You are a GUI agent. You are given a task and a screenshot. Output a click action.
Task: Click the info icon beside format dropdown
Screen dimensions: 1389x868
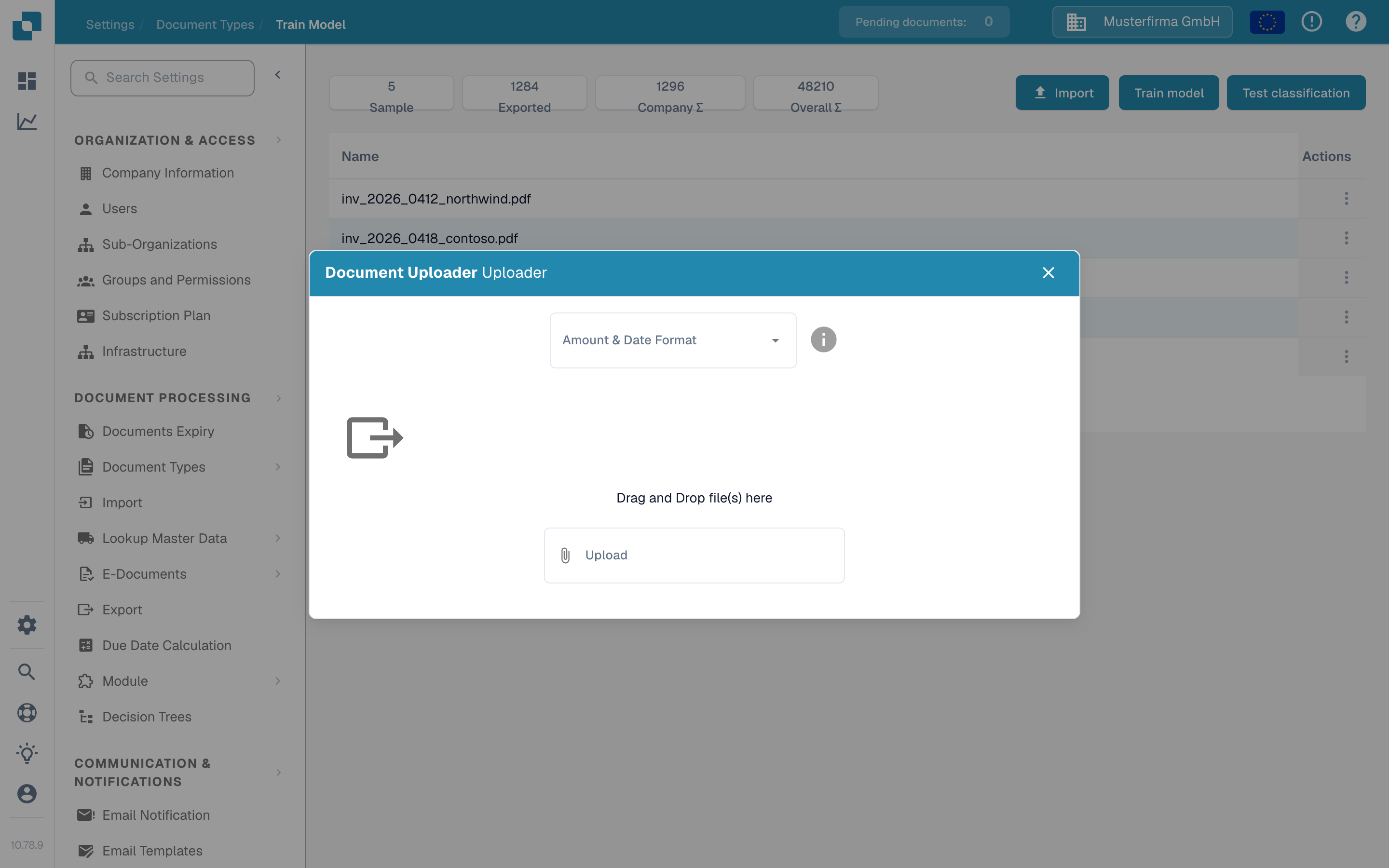823,340
